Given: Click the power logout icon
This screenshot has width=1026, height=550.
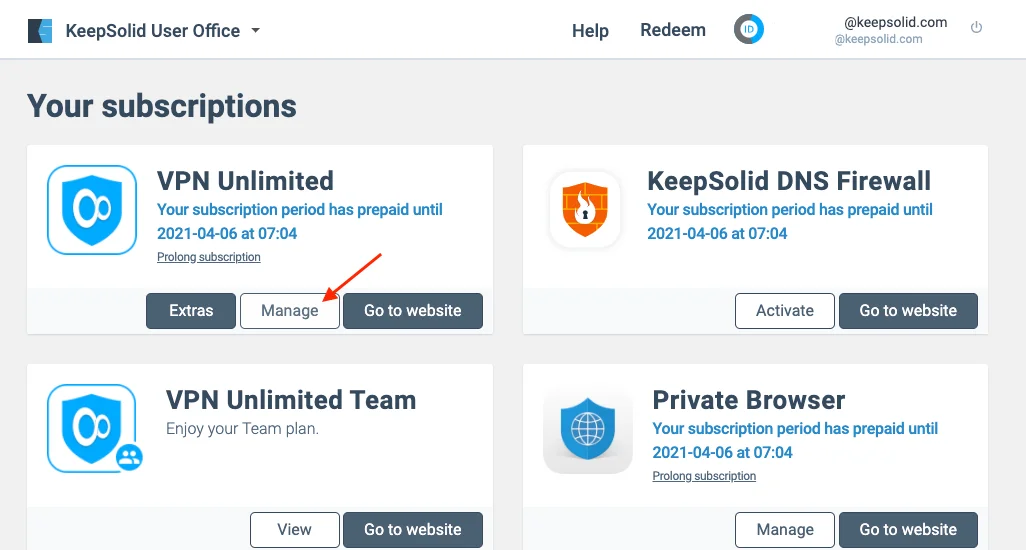Looking at the screenshot, I should [977, 28].
